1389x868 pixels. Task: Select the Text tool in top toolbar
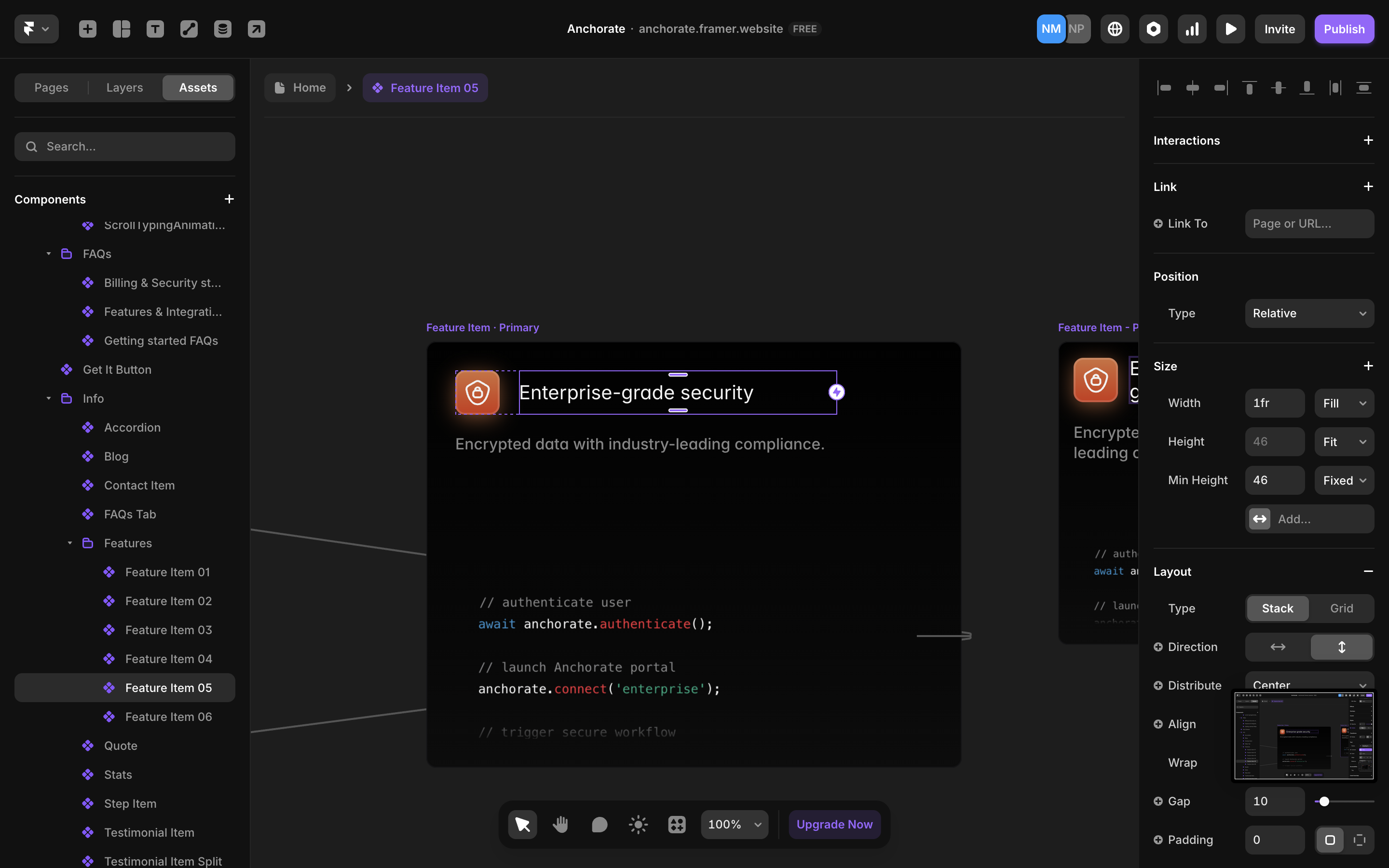155,29
